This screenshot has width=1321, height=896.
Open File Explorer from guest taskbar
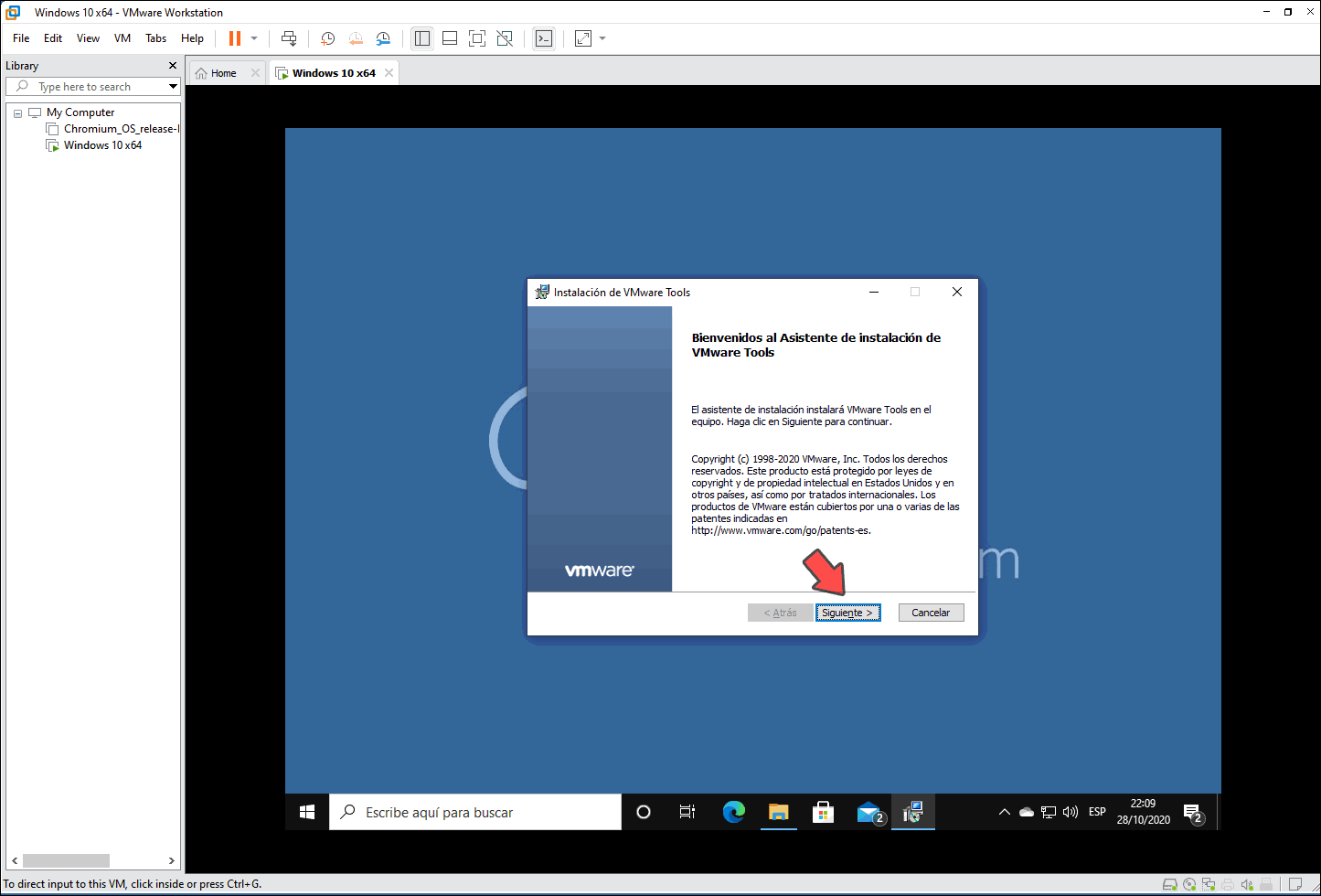tap(778, 812)
